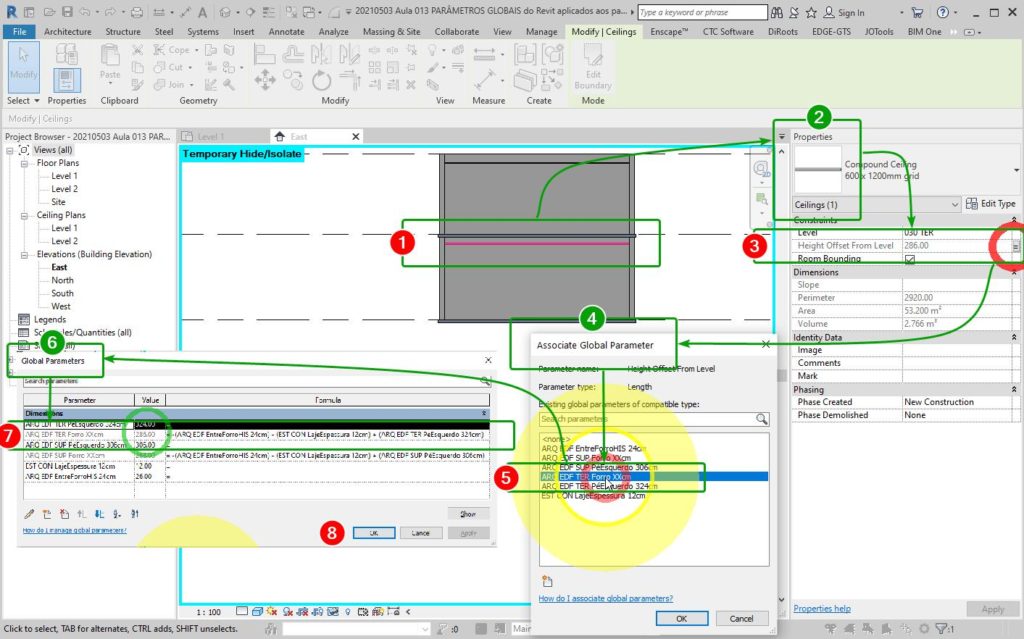Screen dimensions: 1024x639
Task: Click OK in Associate Global Parameter dialog
Action: 682,619
